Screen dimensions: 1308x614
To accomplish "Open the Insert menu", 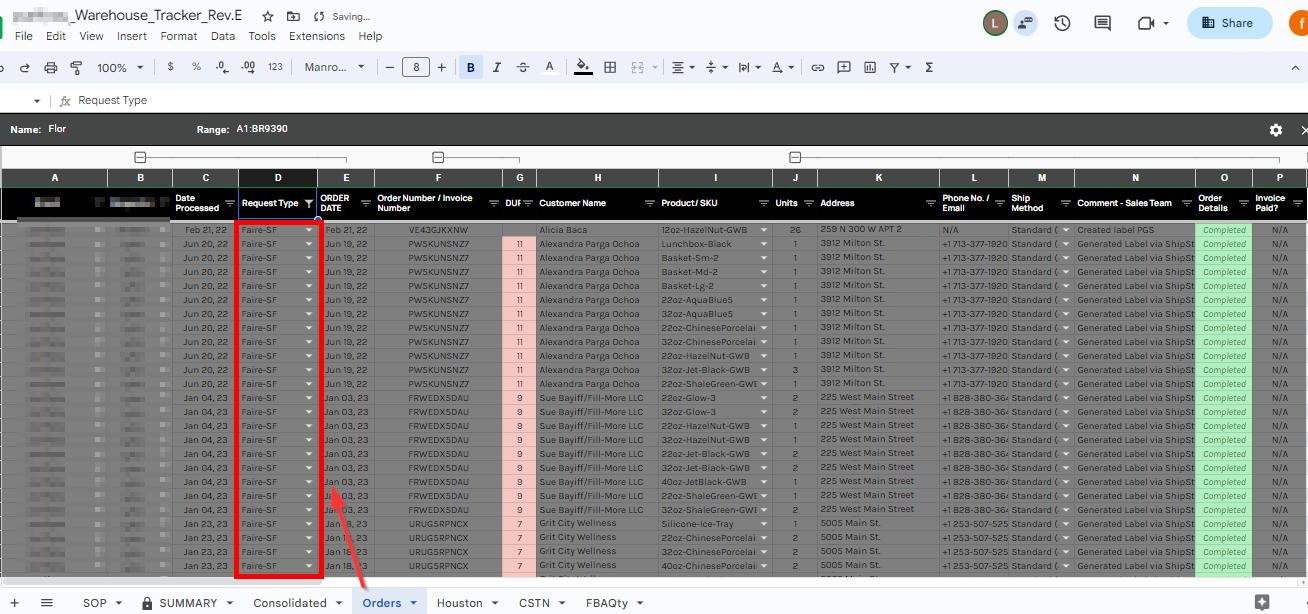I will click(132, 36).
